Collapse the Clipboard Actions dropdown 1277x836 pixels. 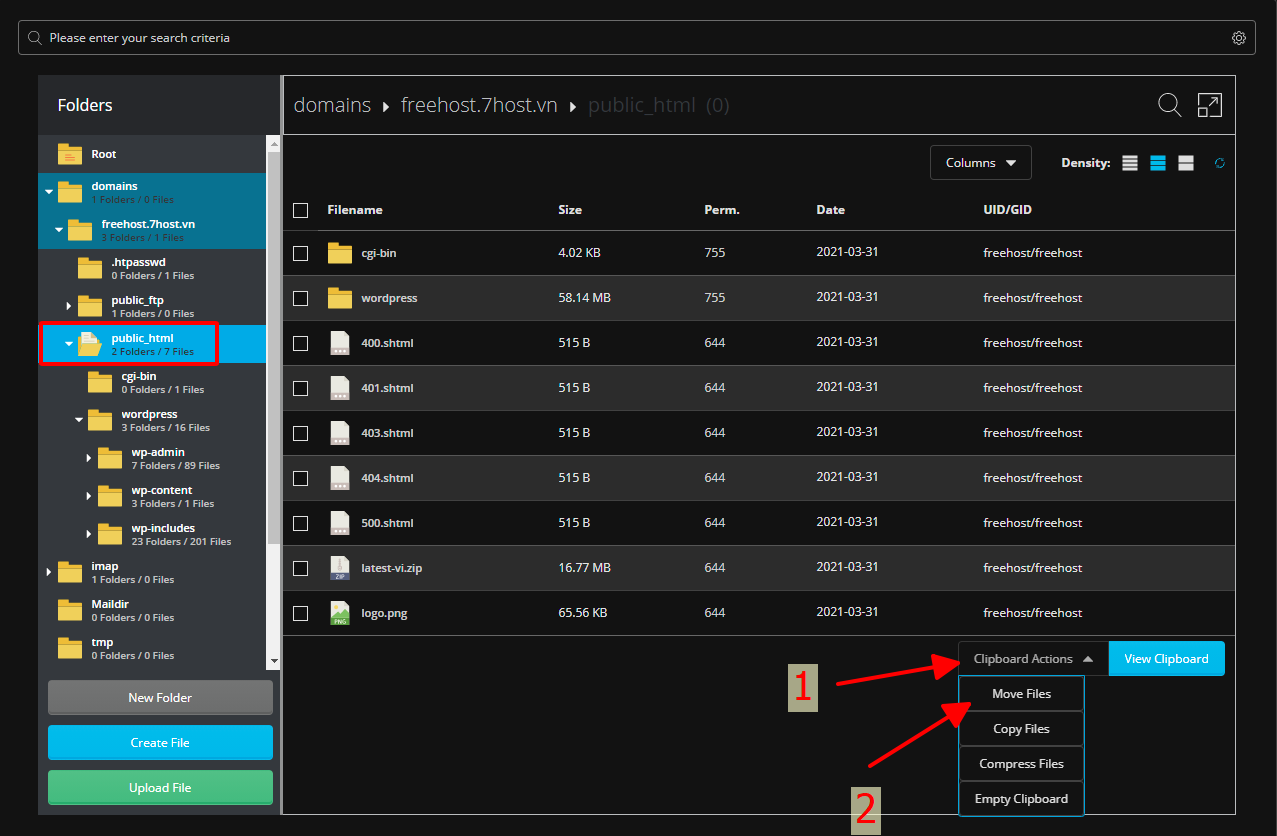1033,659
